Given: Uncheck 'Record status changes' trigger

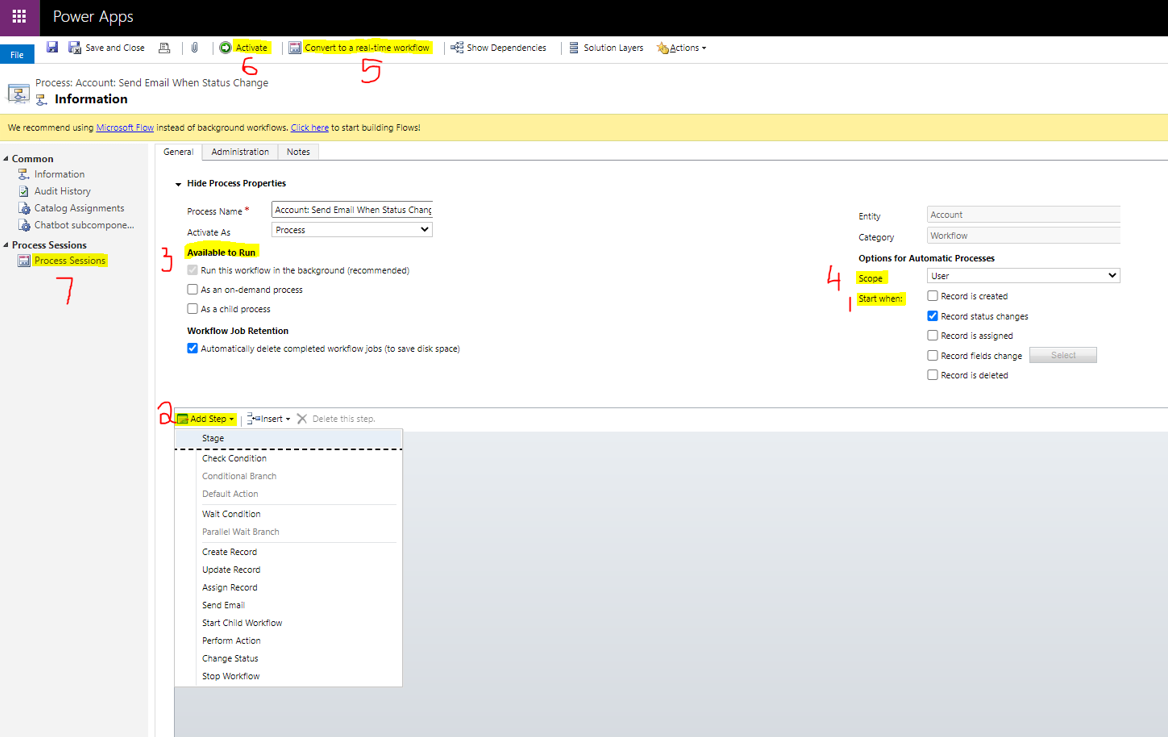Looking at the screenshot, I should 932,316.
